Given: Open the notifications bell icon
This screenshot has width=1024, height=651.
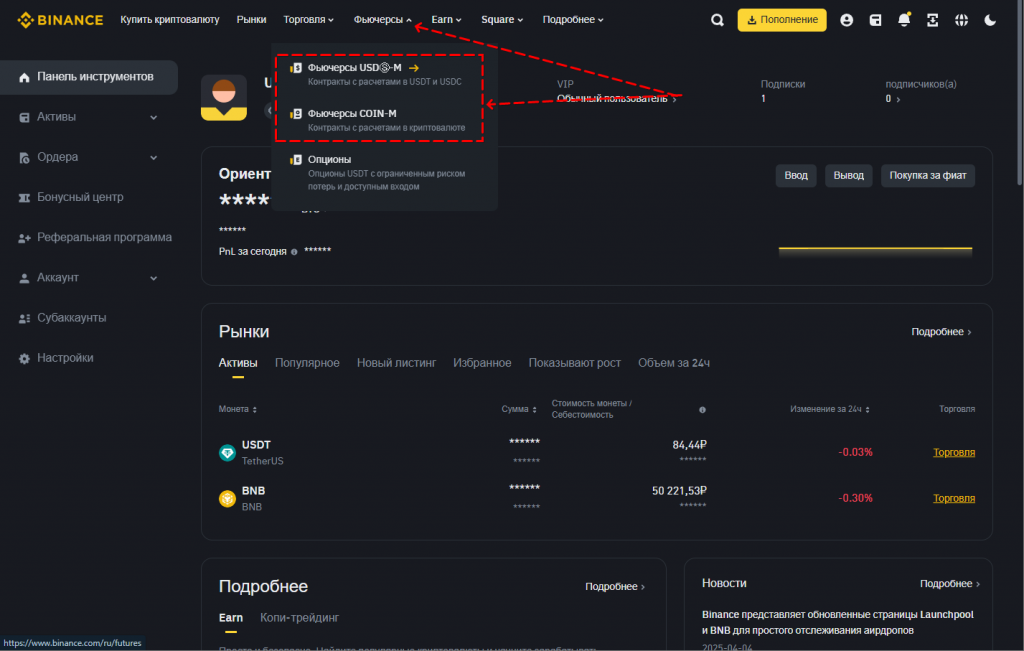Looking at the screenshot, I should 904,20.
